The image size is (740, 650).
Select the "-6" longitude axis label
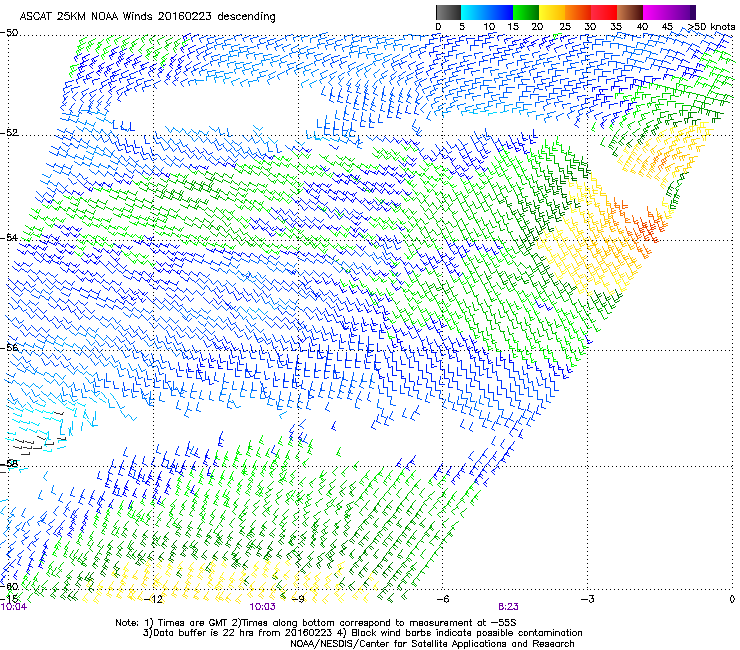pos(442,599)
